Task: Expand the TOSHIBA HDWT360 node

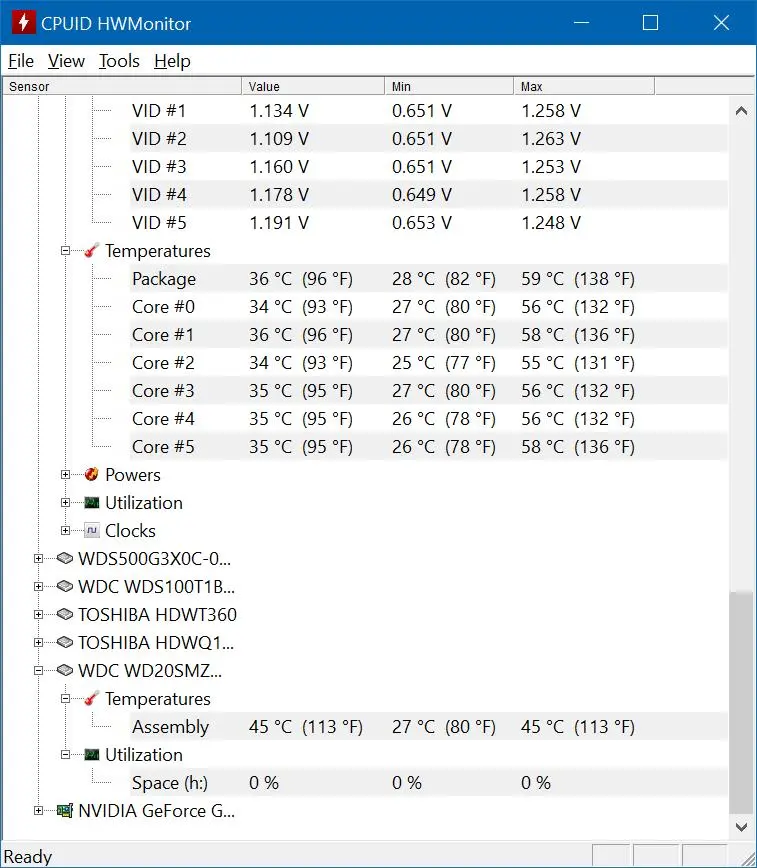Action: tap(38, 614)
